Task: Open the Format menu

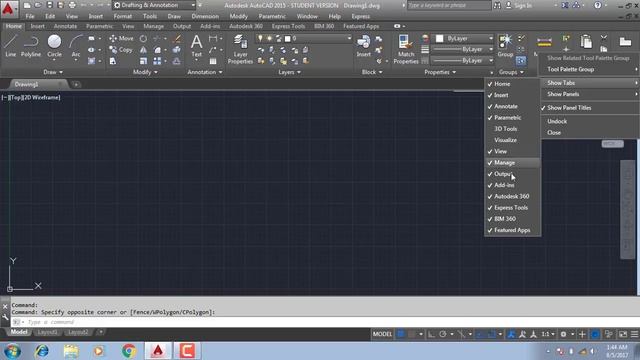Action: tap(122, 16)
